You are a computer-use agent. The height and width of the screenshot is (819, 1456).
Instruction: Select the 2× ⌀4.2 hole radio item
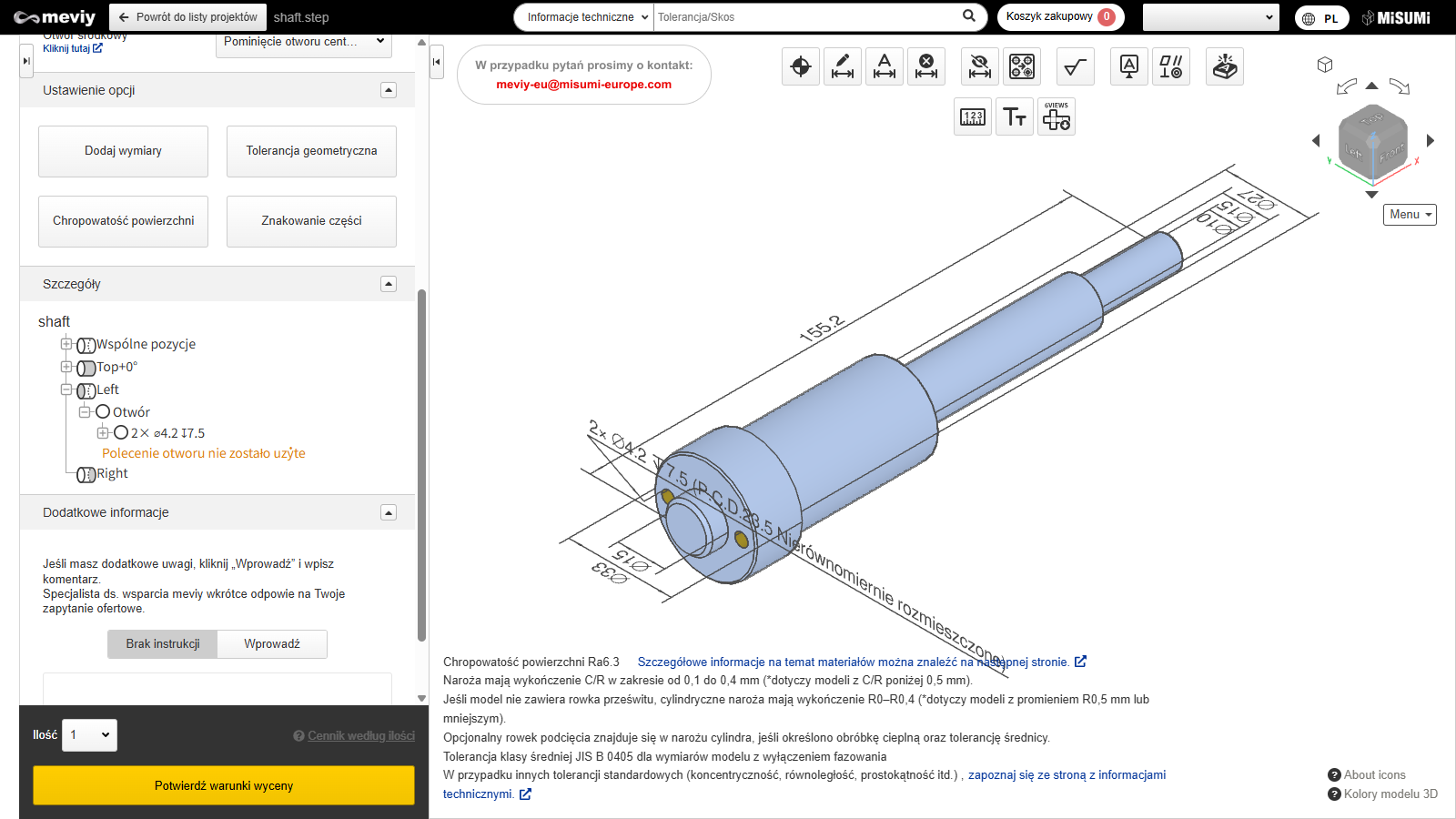(121, 433)
